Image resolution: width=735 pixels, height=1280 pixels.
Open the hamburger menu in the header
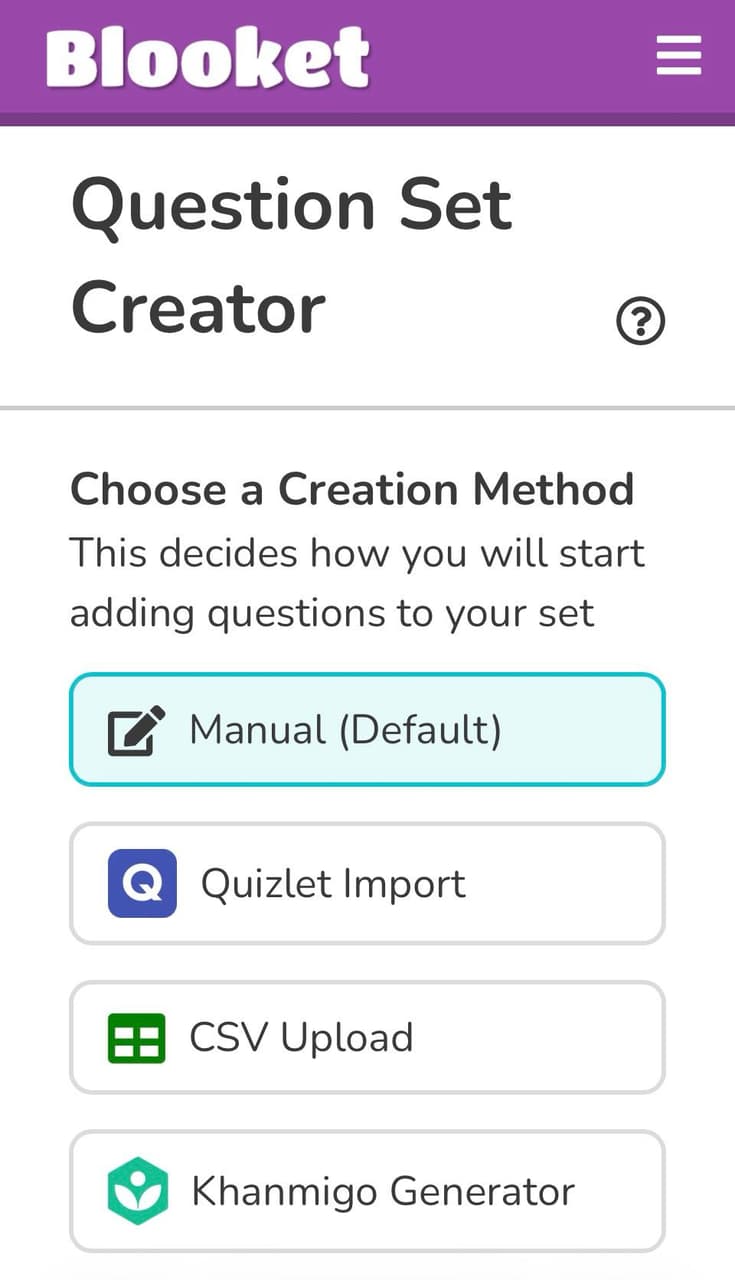(x=678, y=55)
